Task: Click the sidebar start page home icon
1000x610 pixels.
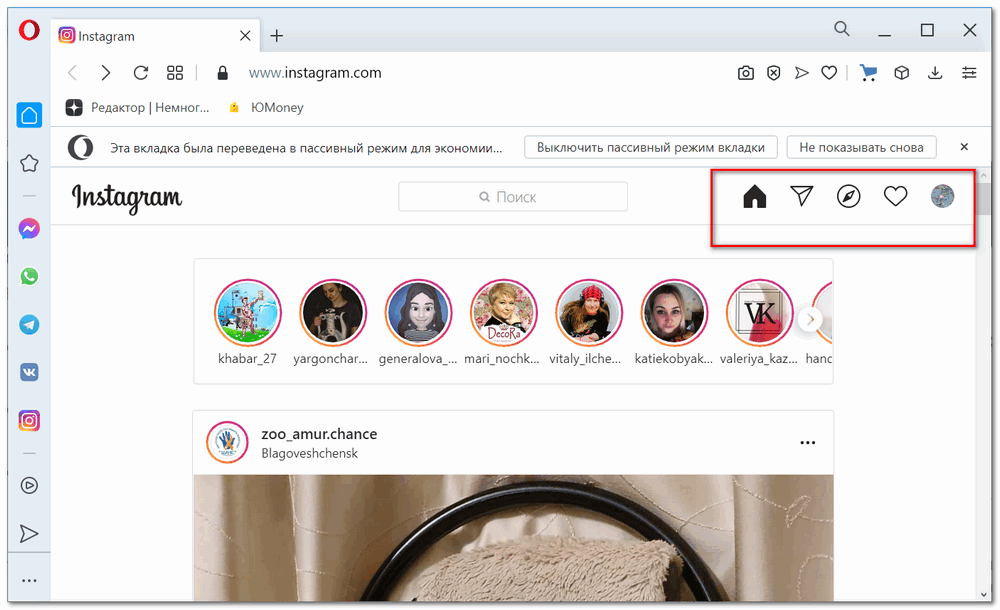Action: pyautogui.click(x=29, y=115)
